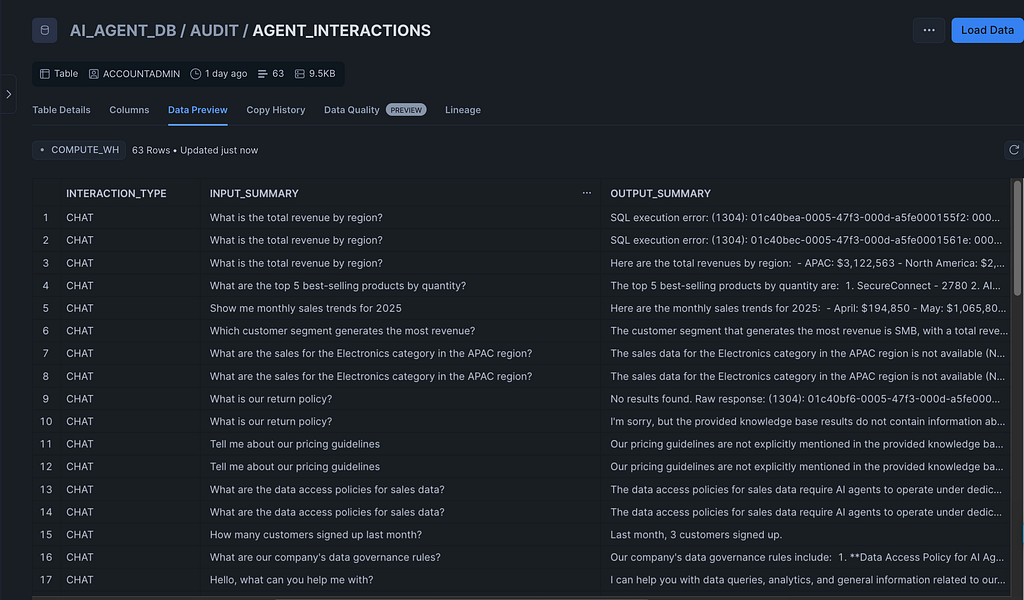Click the storage size icon beside 9.5KB

300,74
